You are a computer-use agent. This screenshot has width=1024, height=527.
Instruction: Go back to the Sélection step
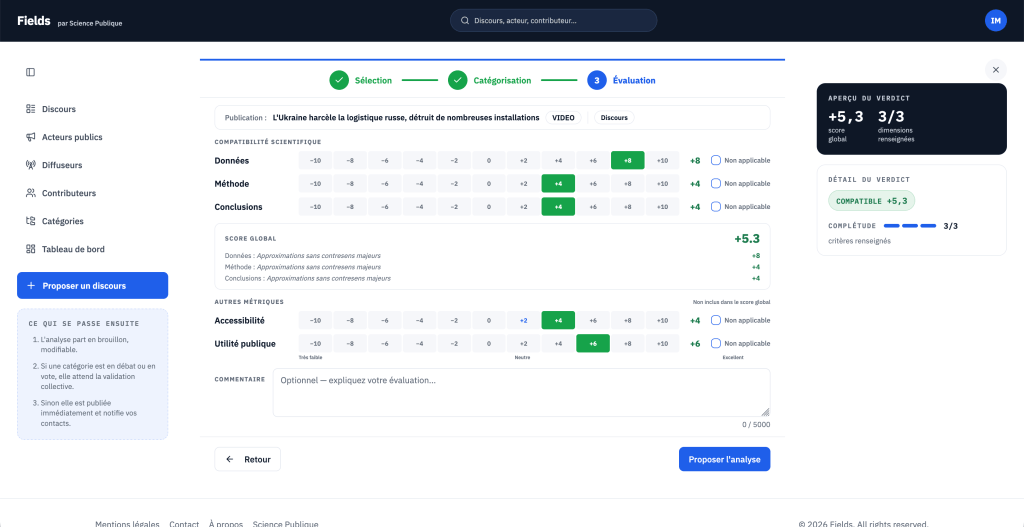click(360, 80)
